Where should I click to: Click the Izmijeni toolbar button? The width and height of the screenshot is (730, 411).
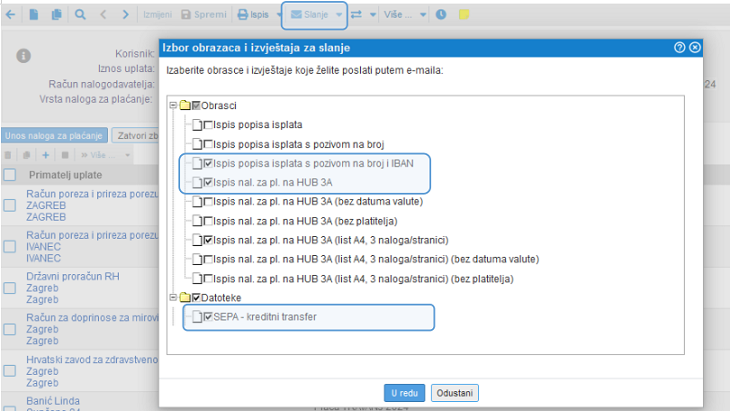coord(157,15)
